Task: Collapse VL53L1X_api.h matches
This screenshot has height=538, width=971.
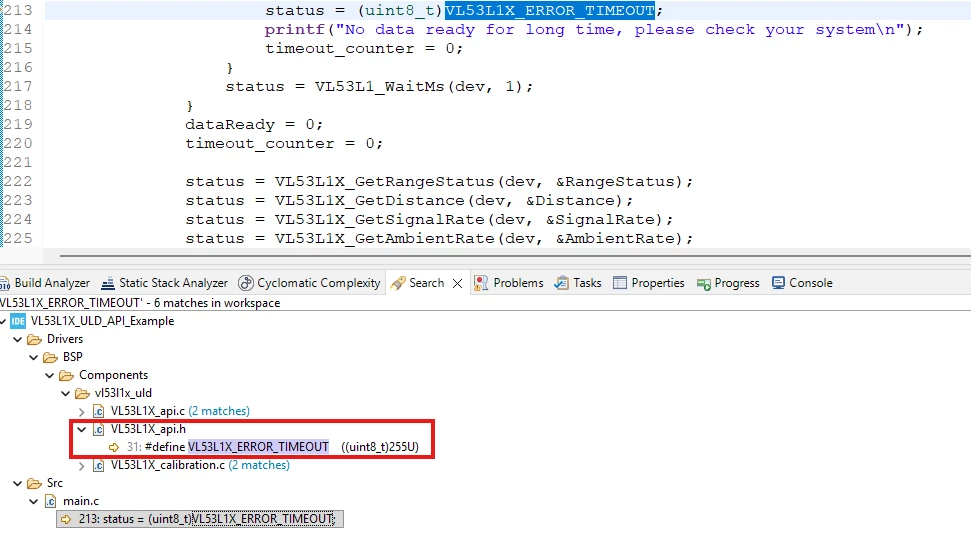Action: [82, 429]
